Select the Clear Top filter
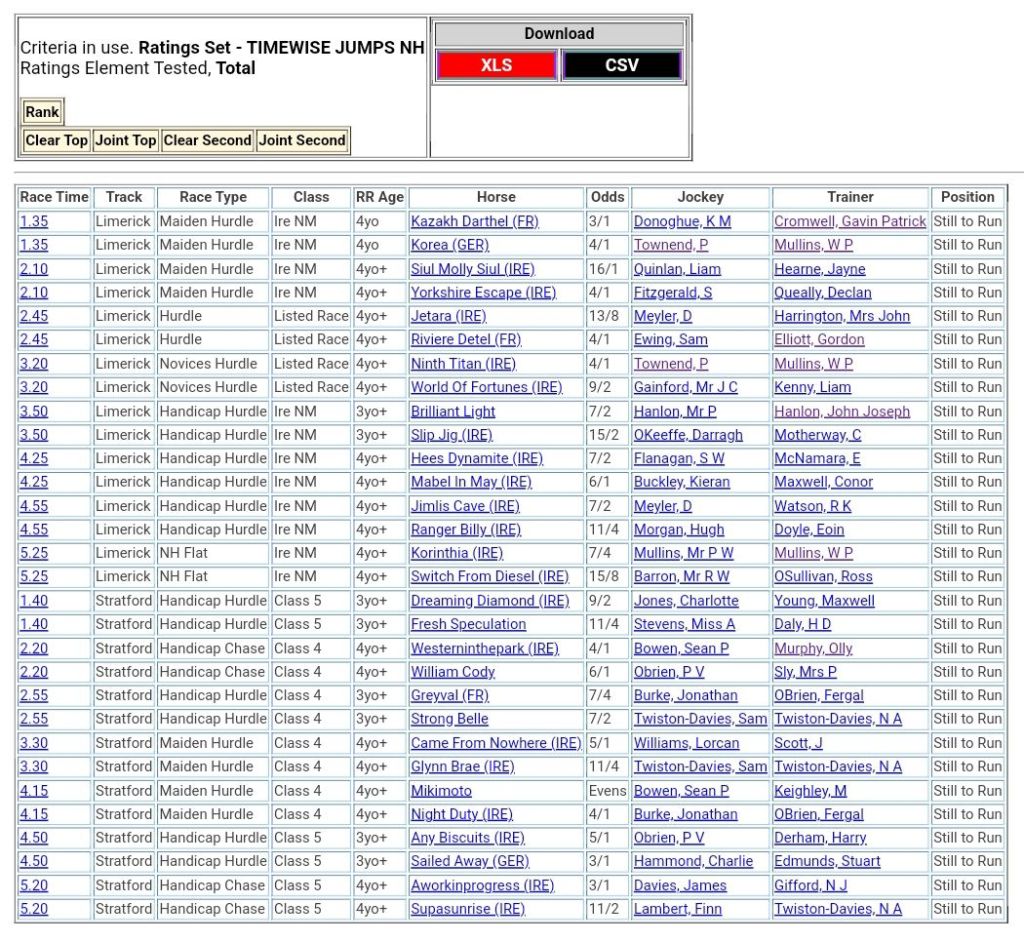This screenshot has height=942, width=1024. [x=57, y=141]
